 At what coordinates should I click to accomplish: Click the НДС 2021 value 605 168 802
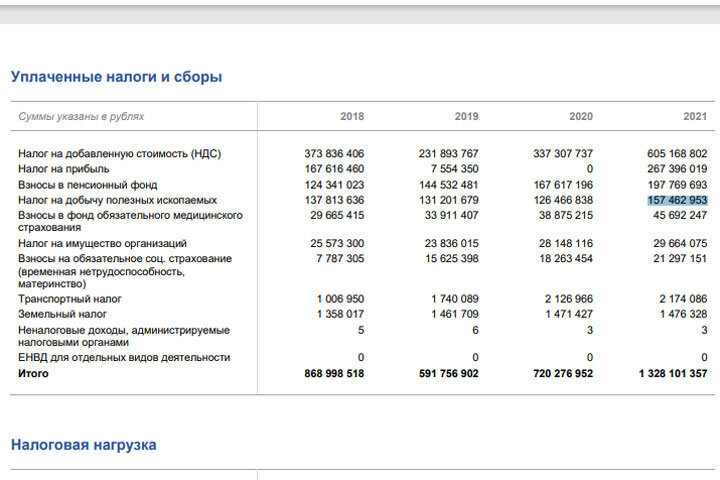(677, 153)
